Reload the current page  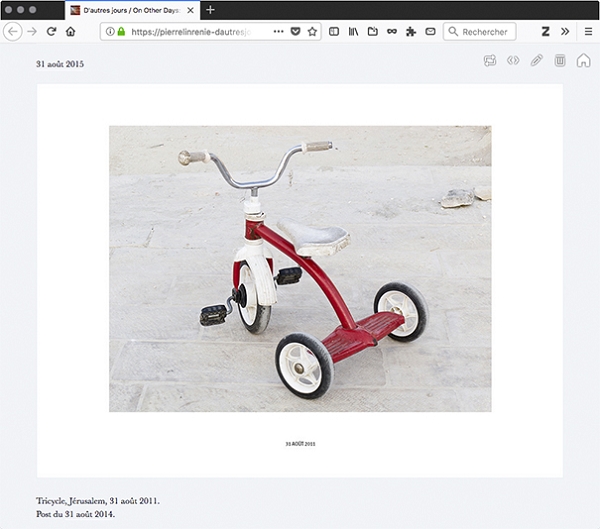coord(51,32)
